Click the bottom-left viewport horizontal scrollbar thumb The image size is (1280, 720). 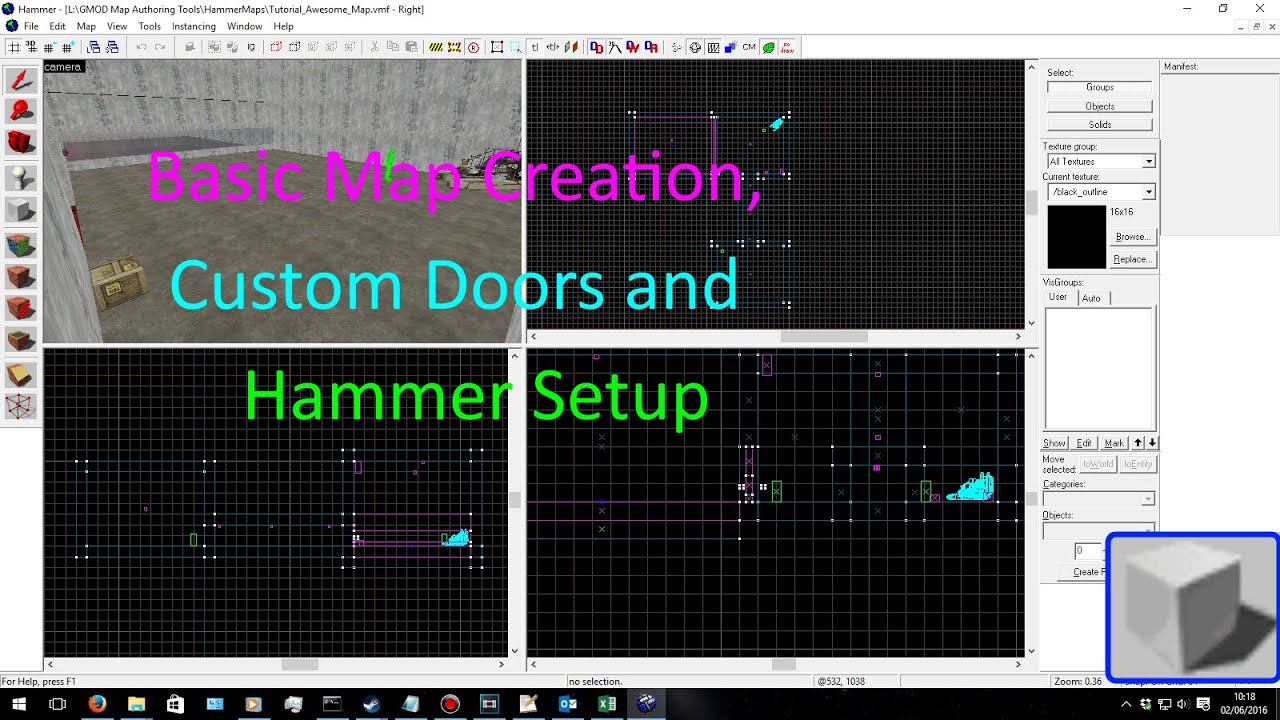point(299,664)
